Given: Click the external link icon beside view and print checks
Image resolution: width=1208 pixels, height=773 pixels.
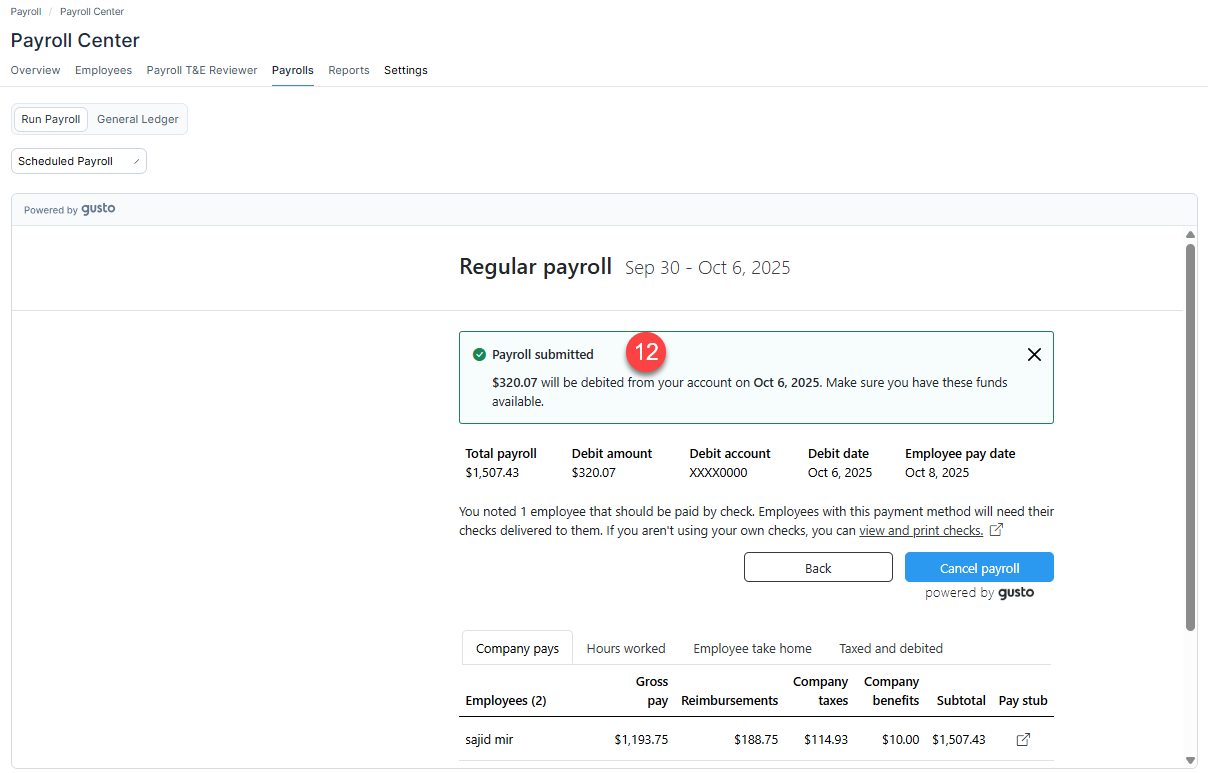Looking at the screenshot, I should pos(996,530).
